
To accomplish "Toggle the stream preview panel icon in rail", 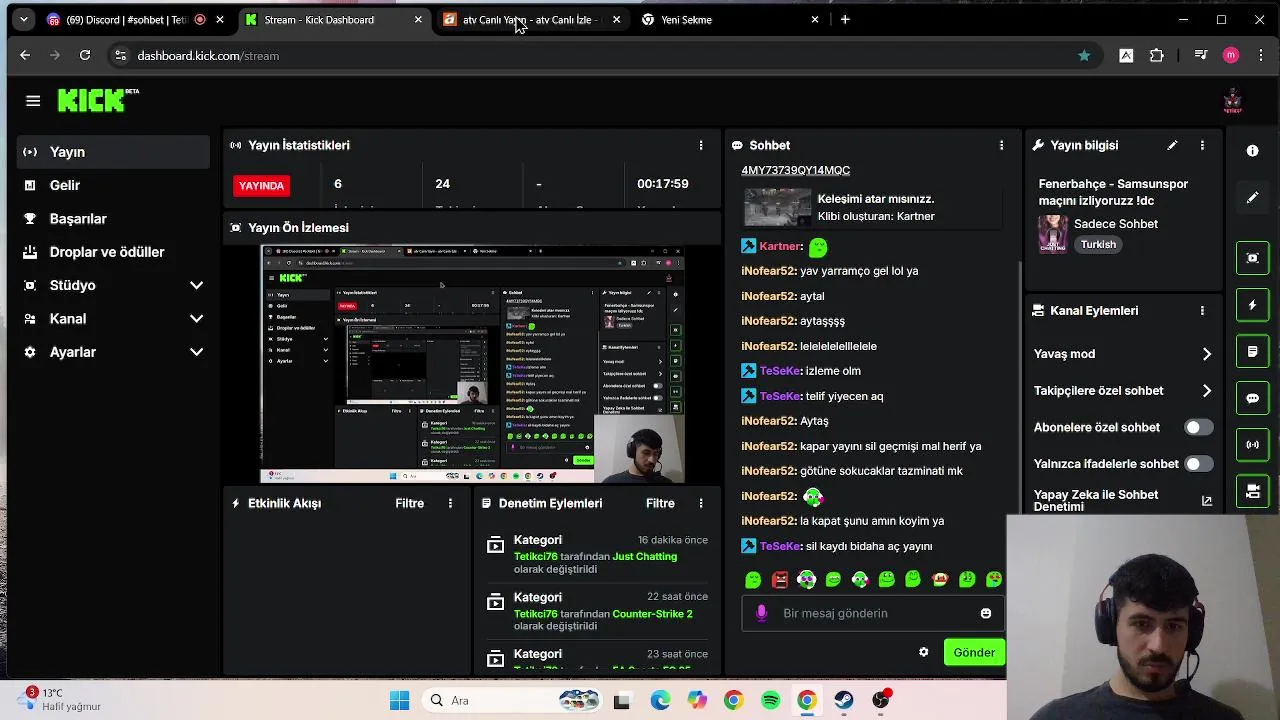I will pos(1252,258).
